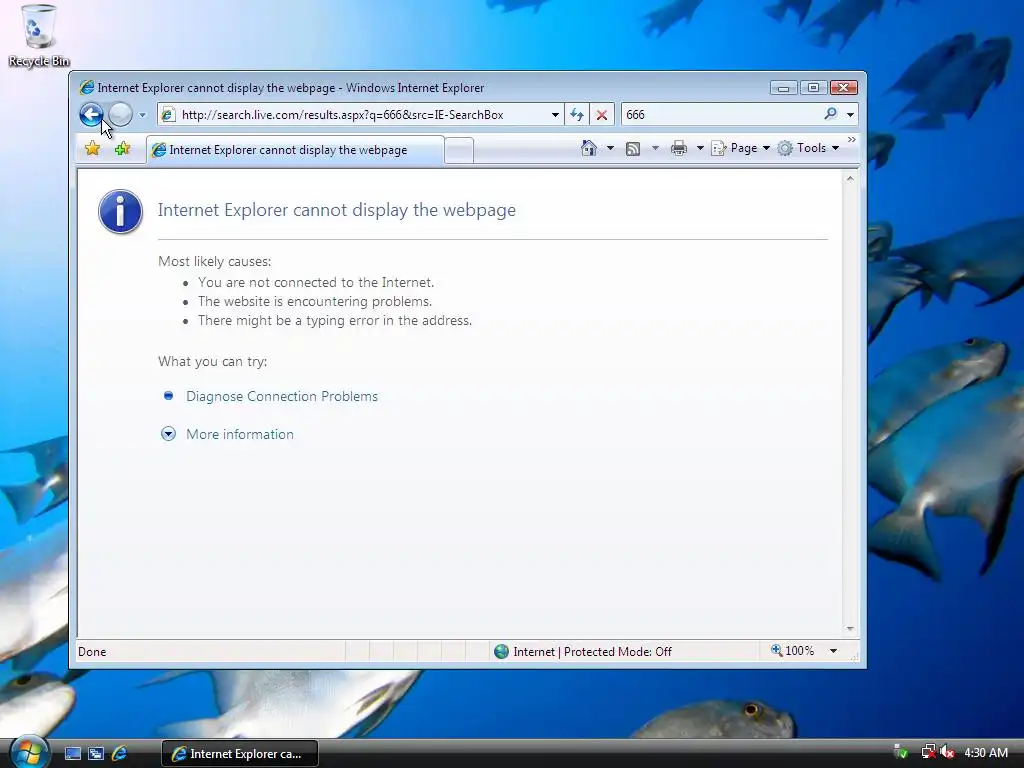Click the 'Done' status bar text
The height and width of the screenshot is (768, 1024).
(92, 652)
